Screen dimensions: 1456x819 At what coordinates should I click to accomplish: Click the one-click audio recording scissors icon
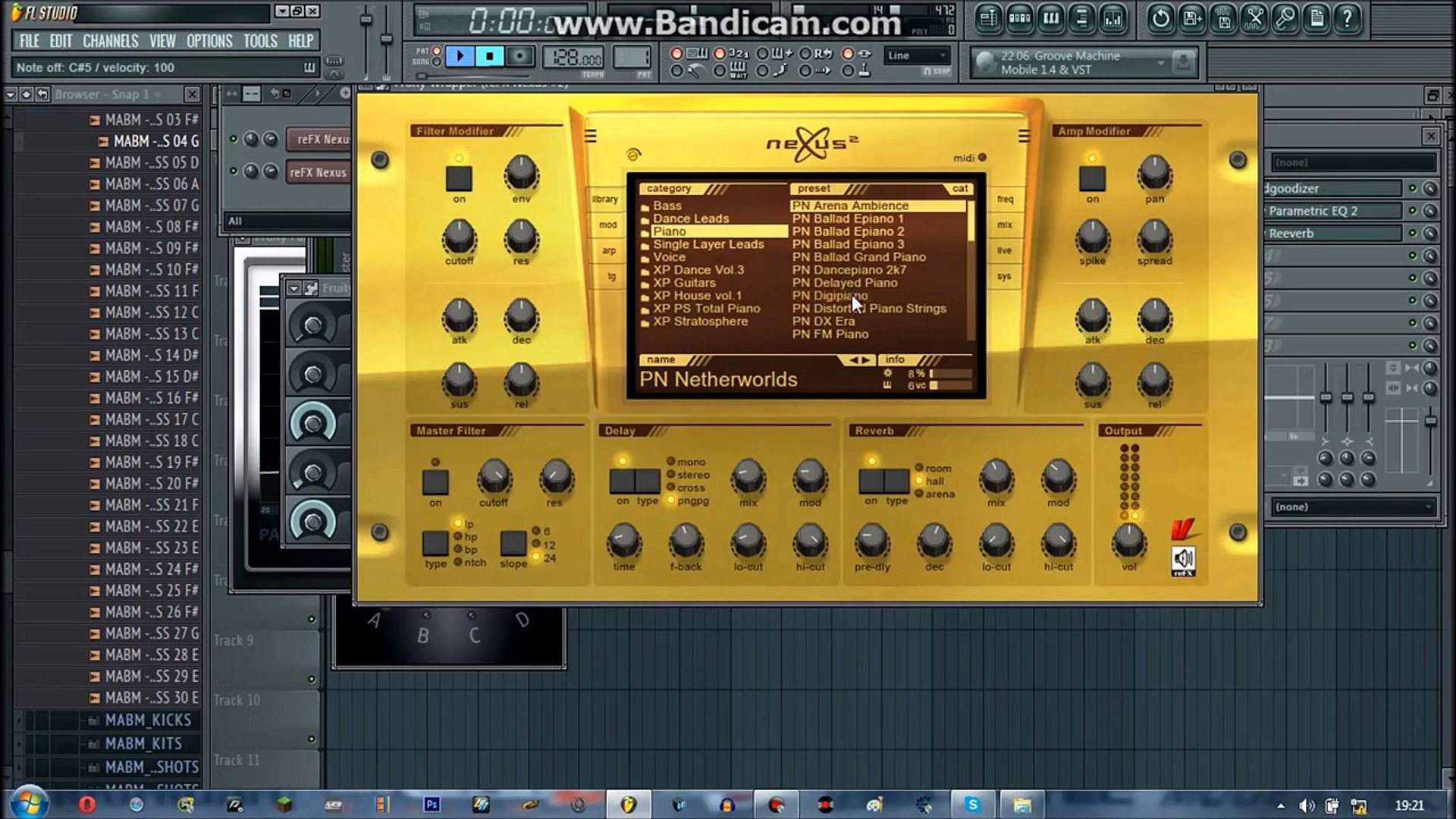1254,19
